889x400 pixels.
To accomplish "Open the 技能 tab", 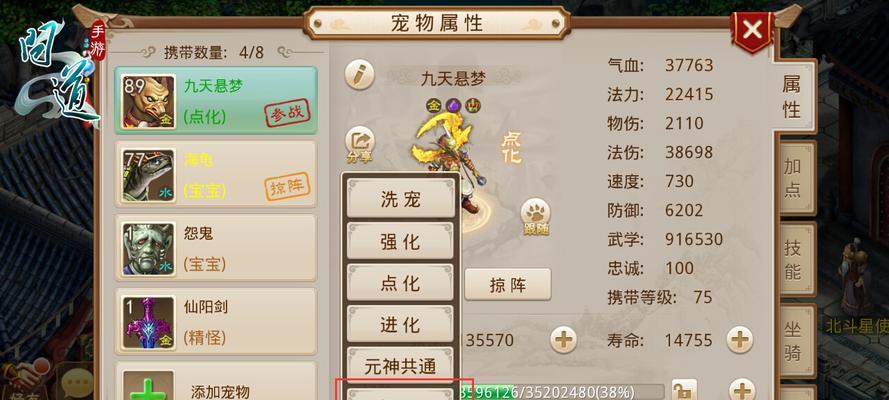I will (x=793, y=259).
